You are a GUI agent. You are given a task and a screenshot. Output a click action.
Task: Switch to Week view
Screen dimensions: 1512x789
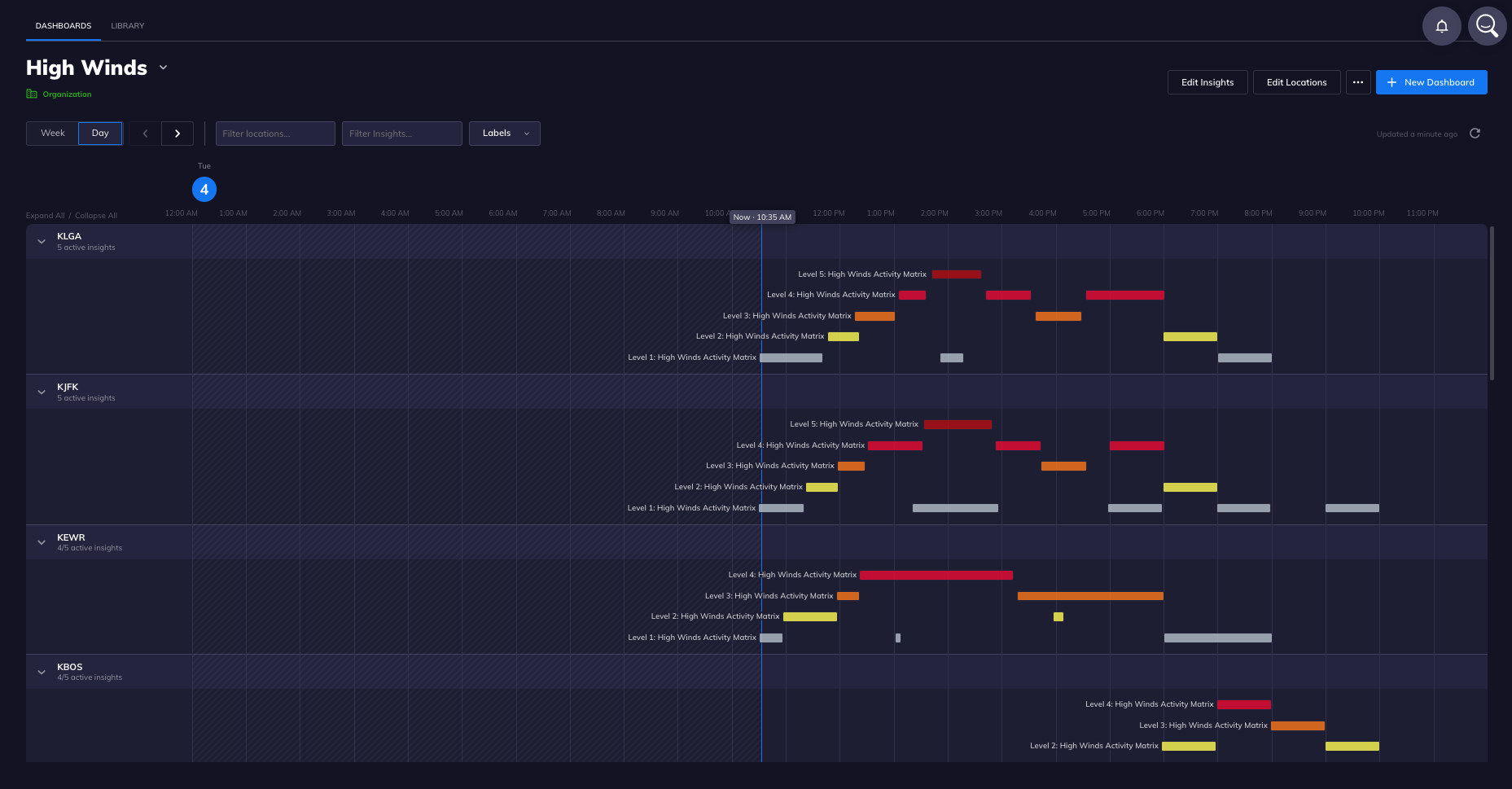(52, 133)
